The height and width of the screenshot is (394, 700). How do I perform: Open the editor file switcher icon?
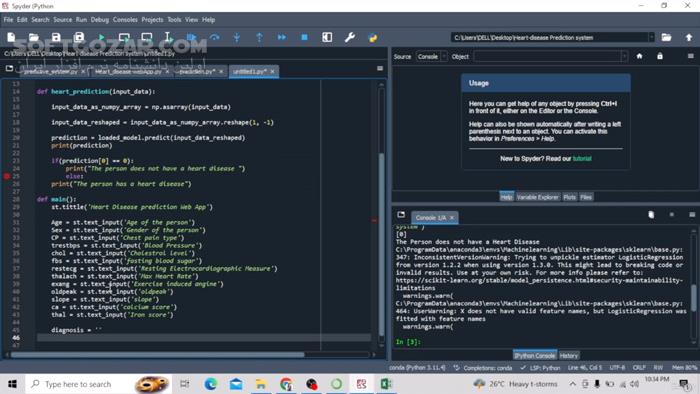point(9,68)
